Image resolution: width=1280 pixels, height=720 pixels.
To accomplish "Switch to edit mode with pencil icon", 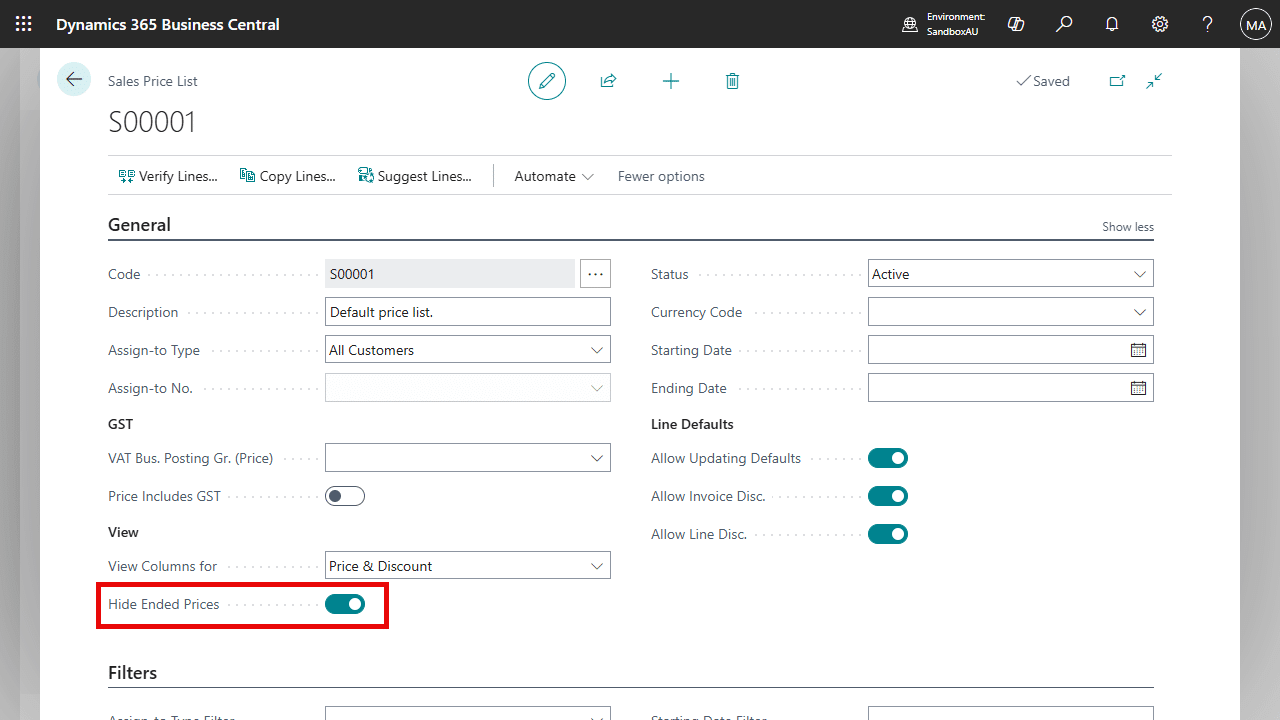I will [x=547, y=81].
